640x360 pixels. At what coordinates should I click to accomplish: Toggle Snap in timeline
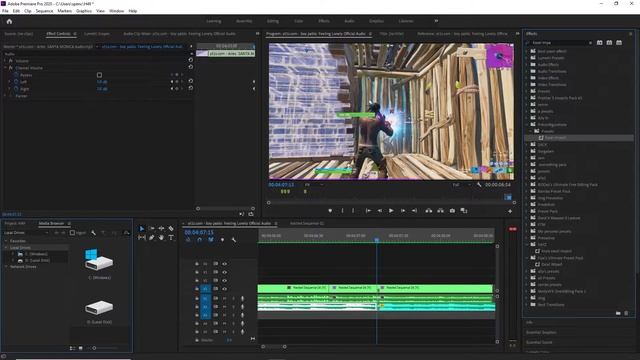199,240
